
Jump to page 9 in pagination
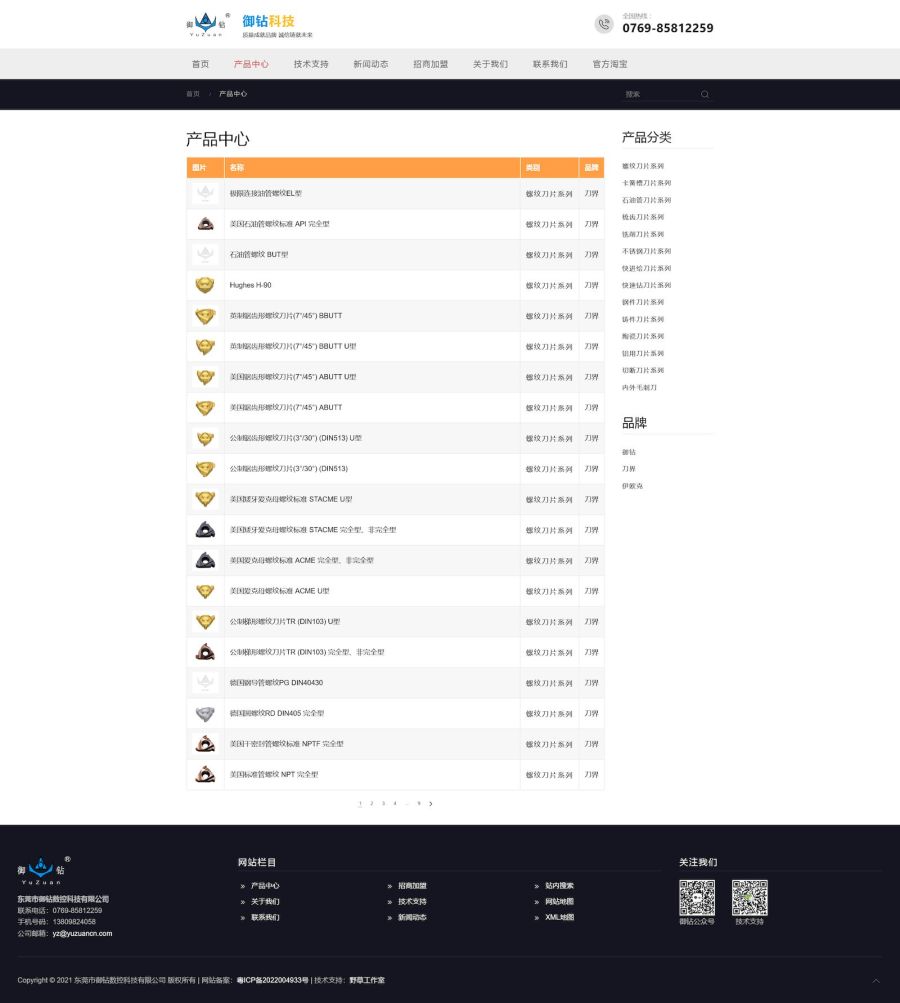418,804
